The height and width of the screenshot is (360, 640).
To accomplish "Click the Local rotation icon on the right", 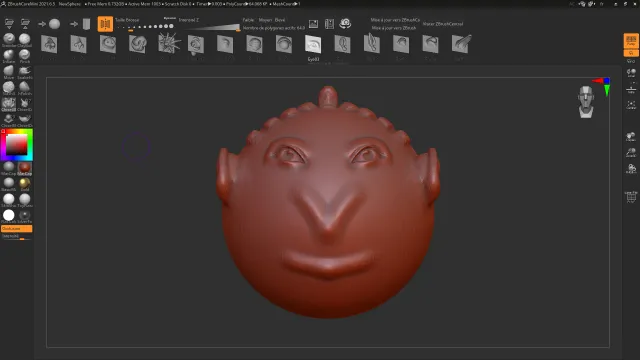I will 631,73.
